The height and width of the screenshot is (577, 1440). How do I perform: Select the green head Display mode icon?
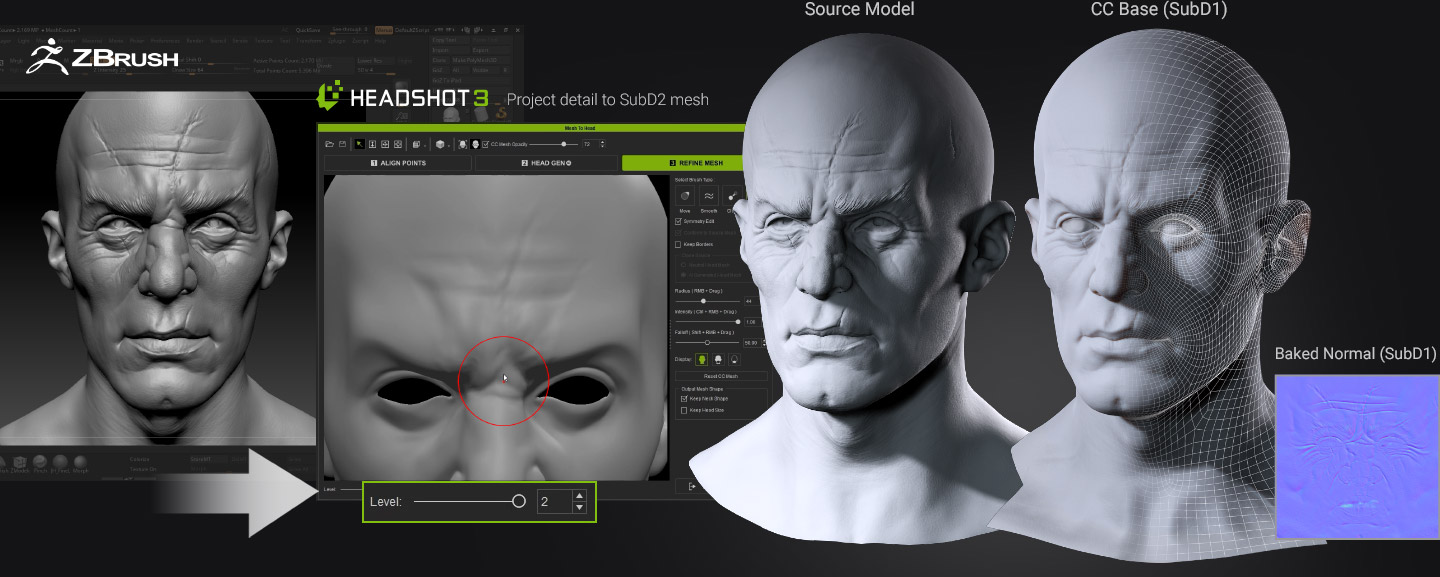pyautogui.click(x=702, y=359)
